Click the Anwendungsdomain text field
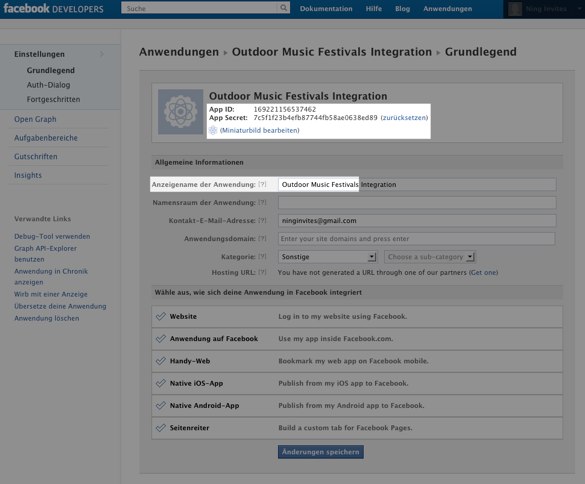585x484 pixels. click(x=416, y=238)
